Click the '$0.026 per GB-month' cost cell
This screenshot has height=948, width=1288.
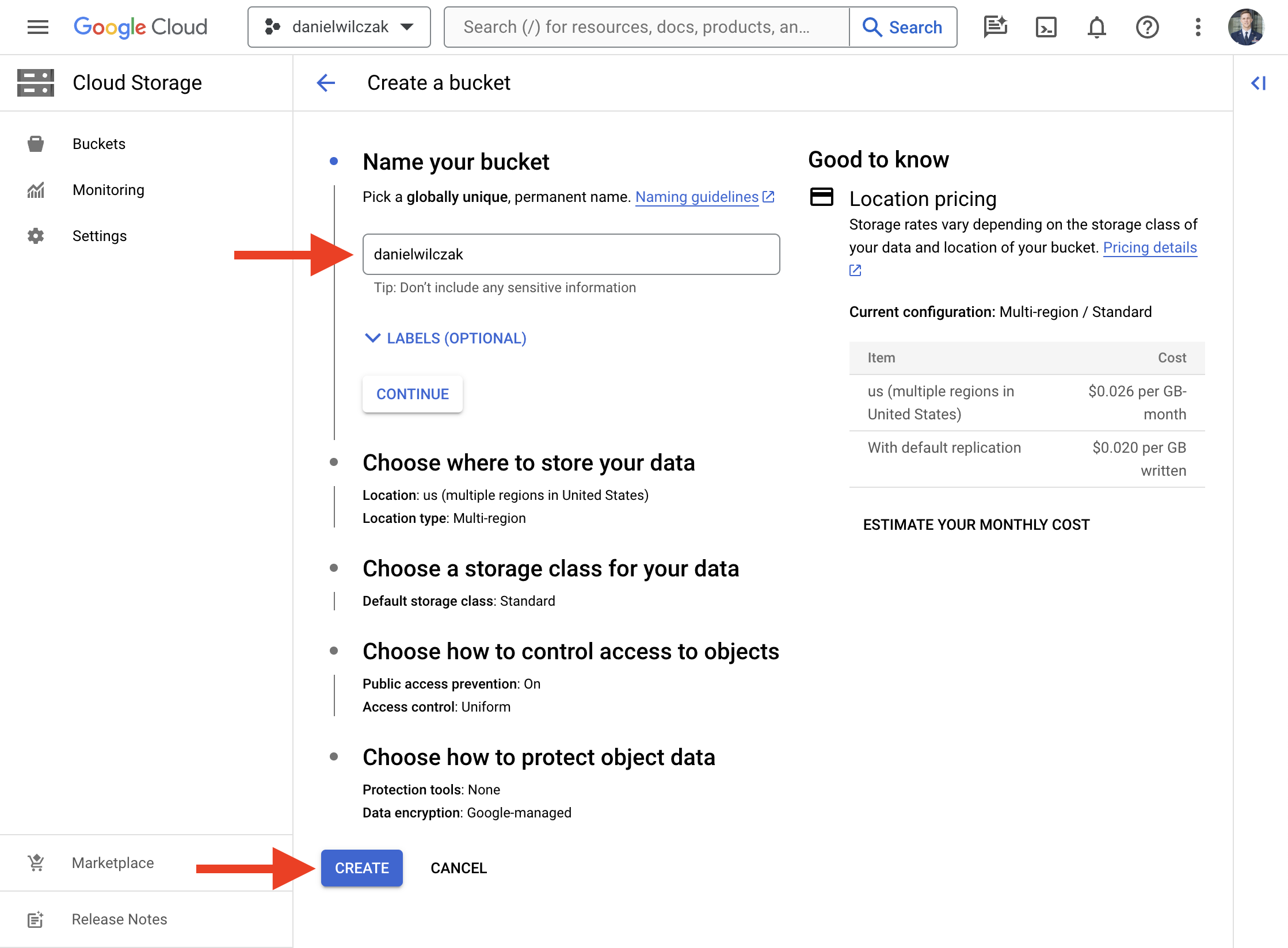[x=1137, y=403]
